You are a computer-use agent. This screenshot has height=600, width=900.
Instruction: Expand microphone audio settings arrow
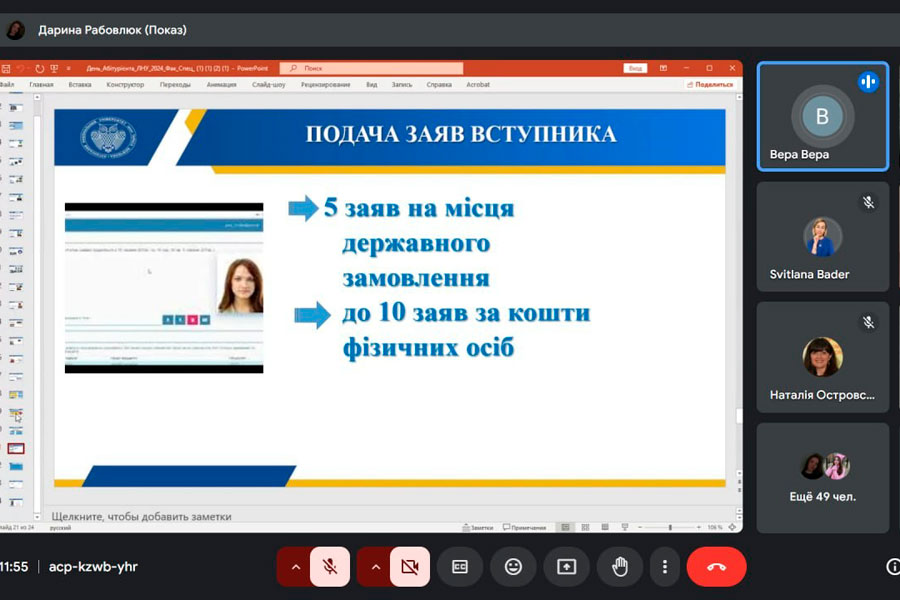(295, 567)
